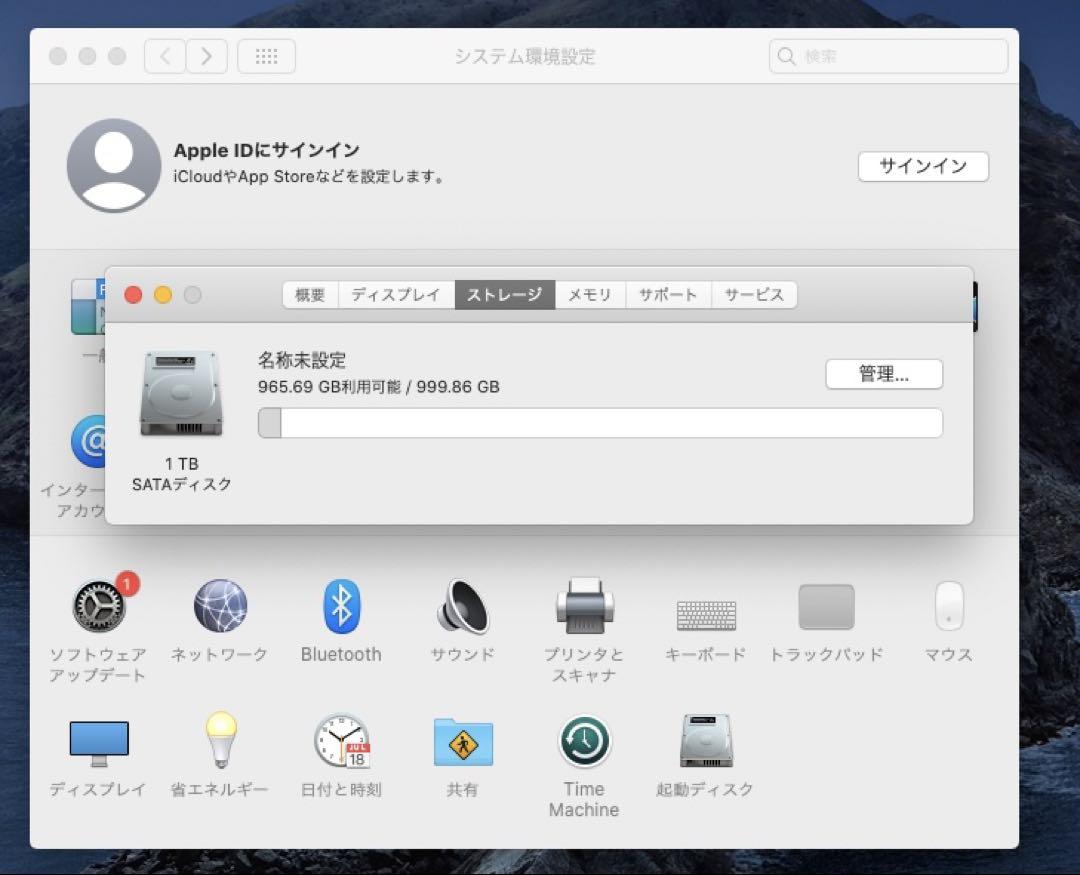Image resolution: width=1080 pixels, height=875 pixels.
Task: Open Sound (サウンド) preferences
Action: coord(463,606)
